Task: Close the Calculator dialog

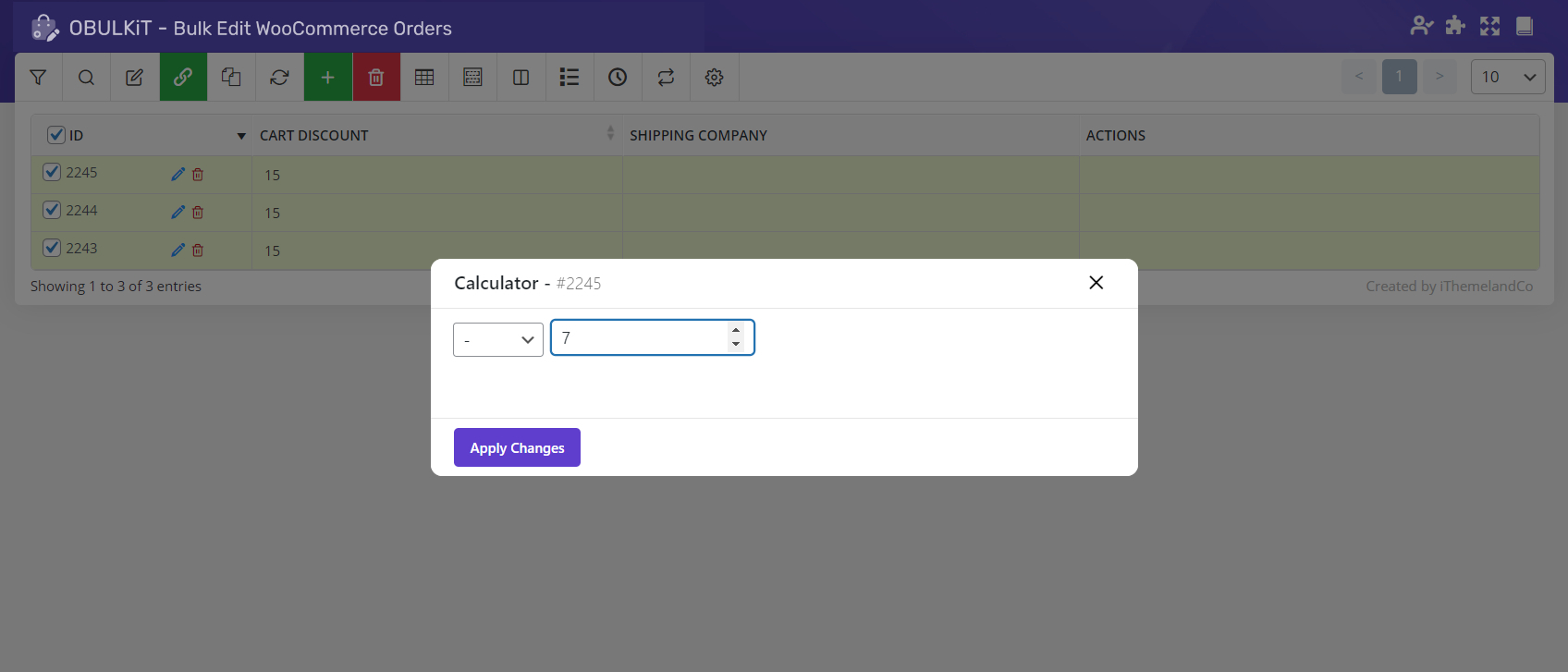Action: coord(1096,283)
